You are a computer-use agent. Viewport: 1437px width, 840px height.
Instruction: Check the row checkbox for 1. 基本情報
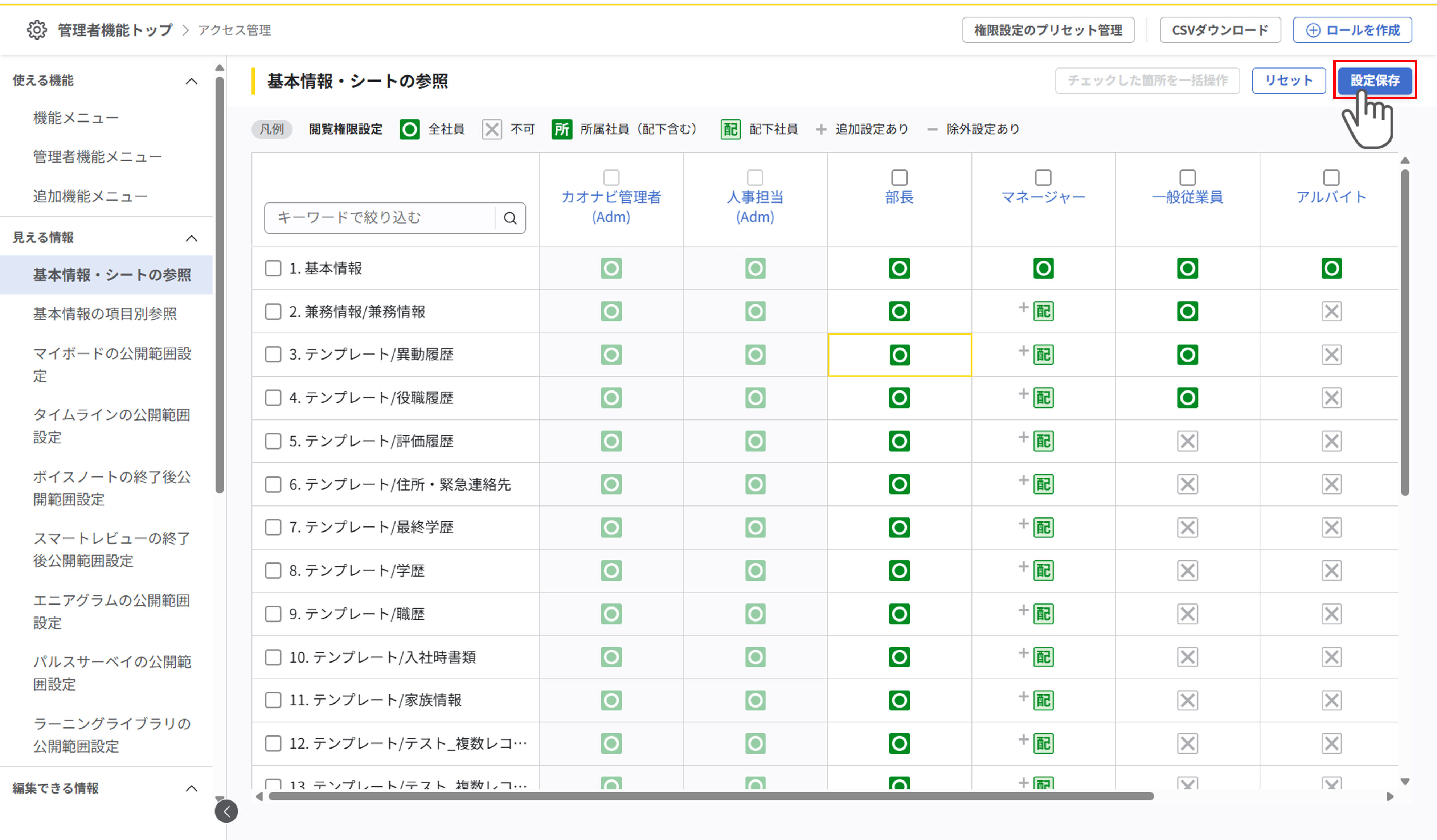coord(273,268)
